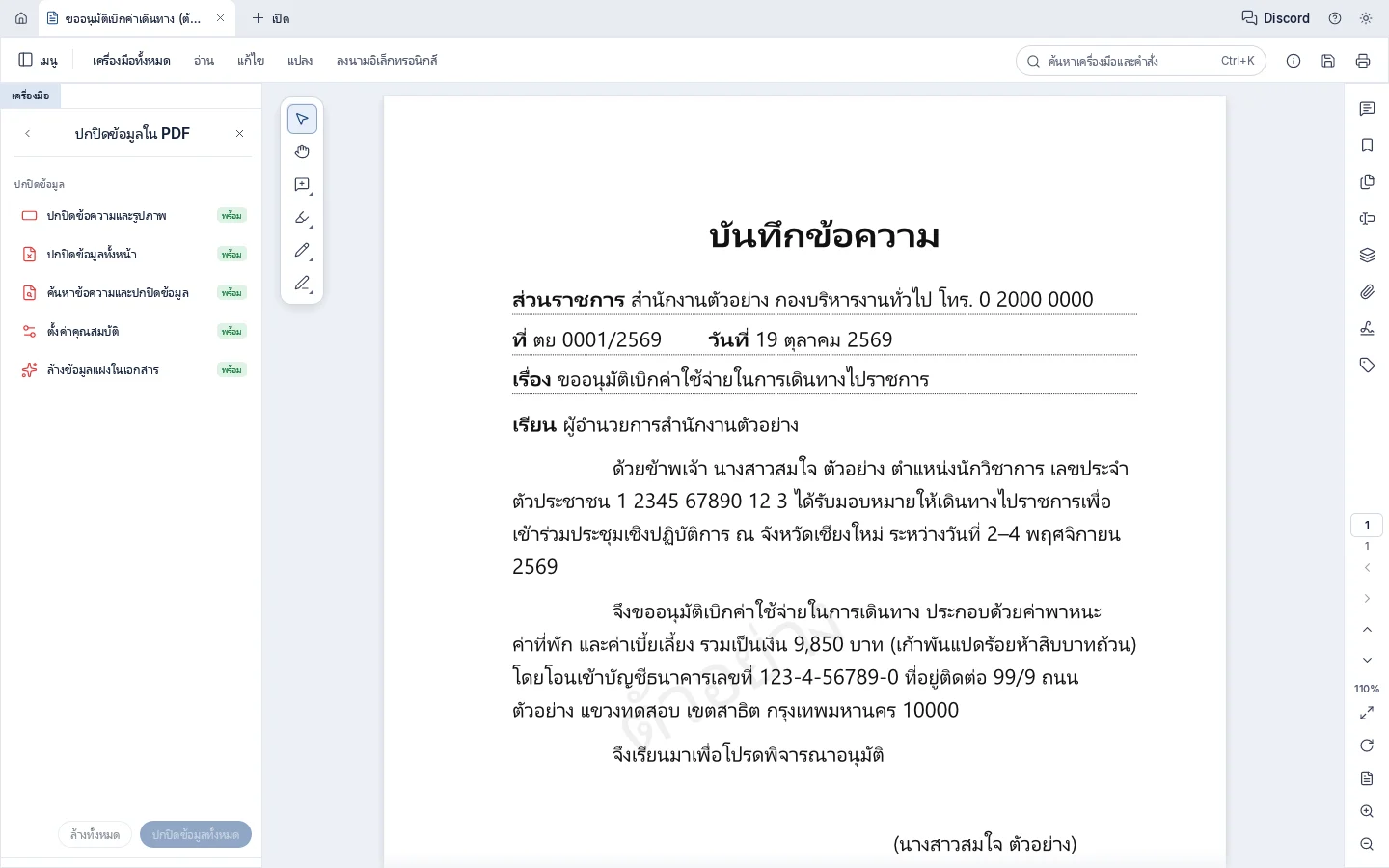1389x868 pixels.
Task: Click the ปกปิดข้อมูลทั้งหมด button
Action: [x=196, y=834]
